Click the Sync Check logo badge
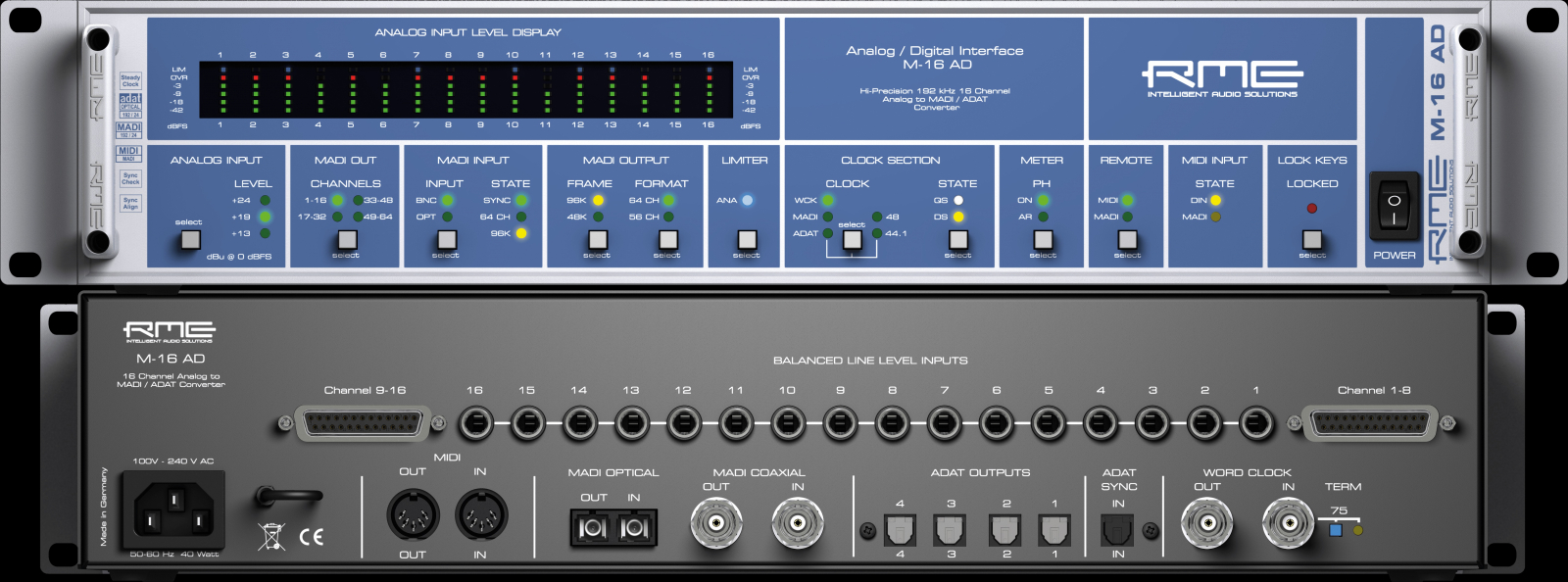This screenshot has height=582, width=1568. pyautogui.click(x=130, y=178)
